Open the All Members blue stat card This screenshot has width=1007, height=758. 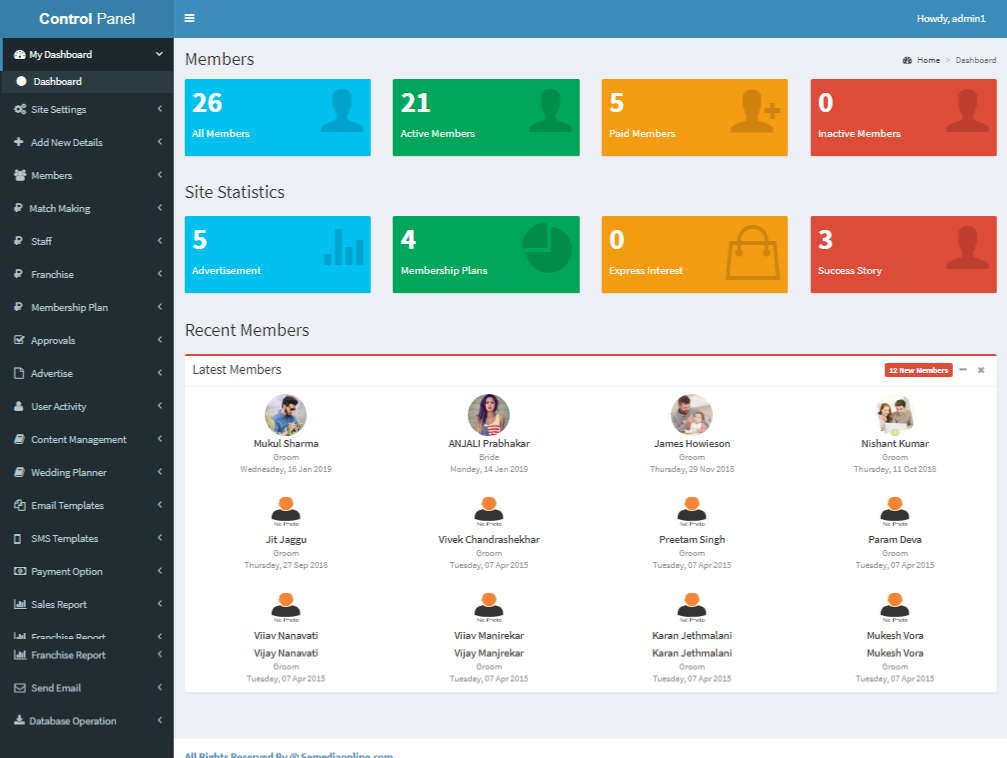click(x=277, y=118)
